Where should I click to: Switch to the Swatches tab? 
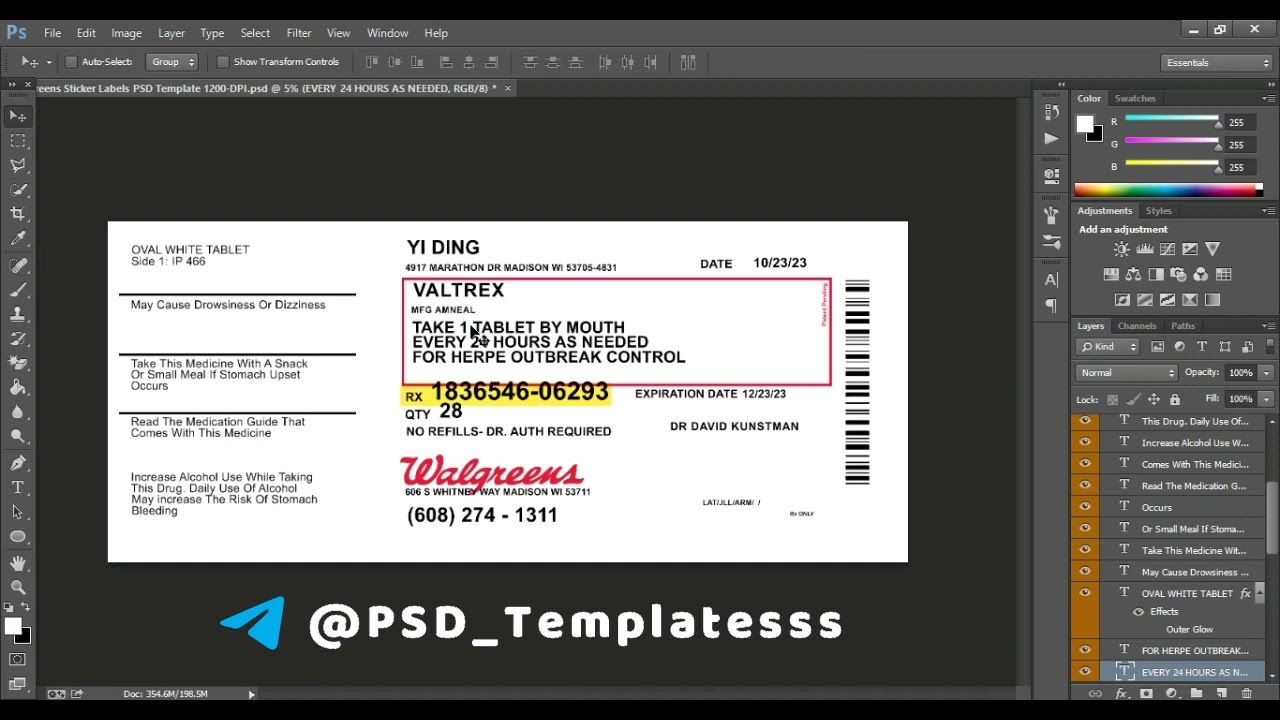pos(1135,99)
